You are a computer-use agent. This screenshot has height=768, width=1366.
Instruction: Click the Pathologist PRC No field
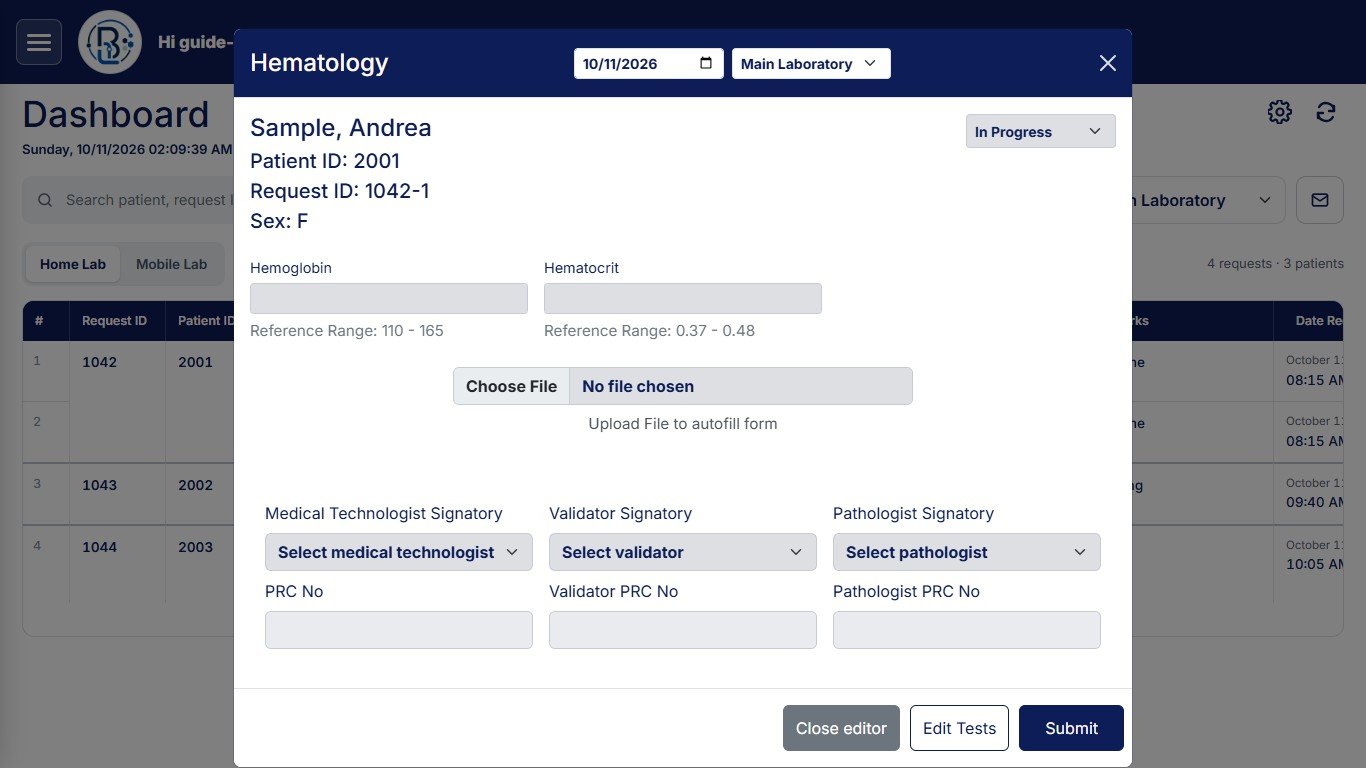(967, 630)
